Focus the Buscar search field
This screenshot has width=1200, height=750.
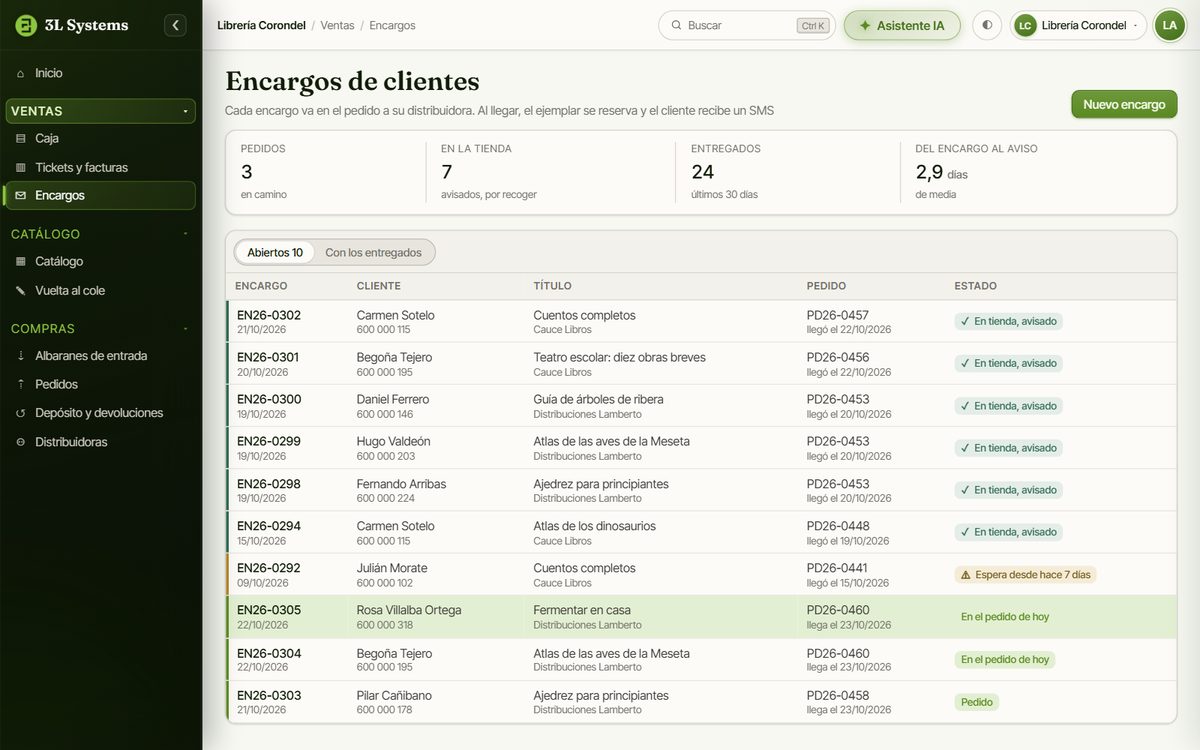coord(747,25)
